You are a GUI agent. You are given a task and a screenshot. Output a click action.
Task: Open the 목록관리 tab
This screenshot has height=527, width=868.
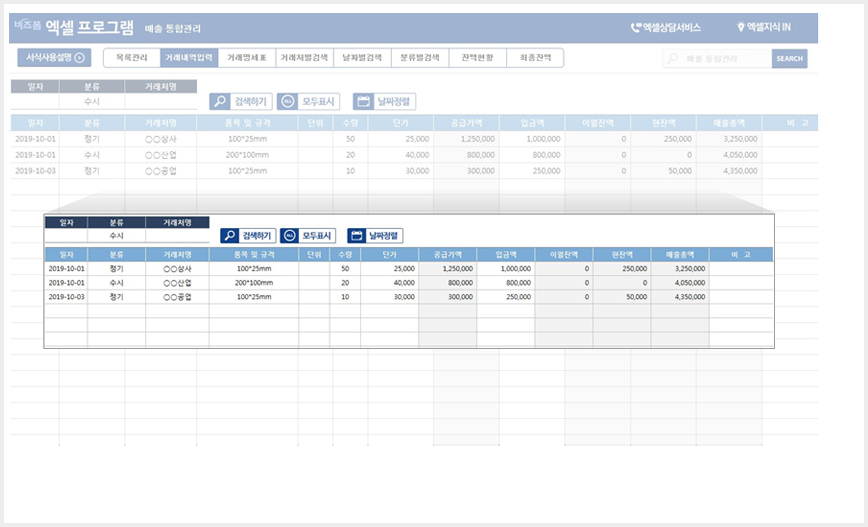pos(132,58)
